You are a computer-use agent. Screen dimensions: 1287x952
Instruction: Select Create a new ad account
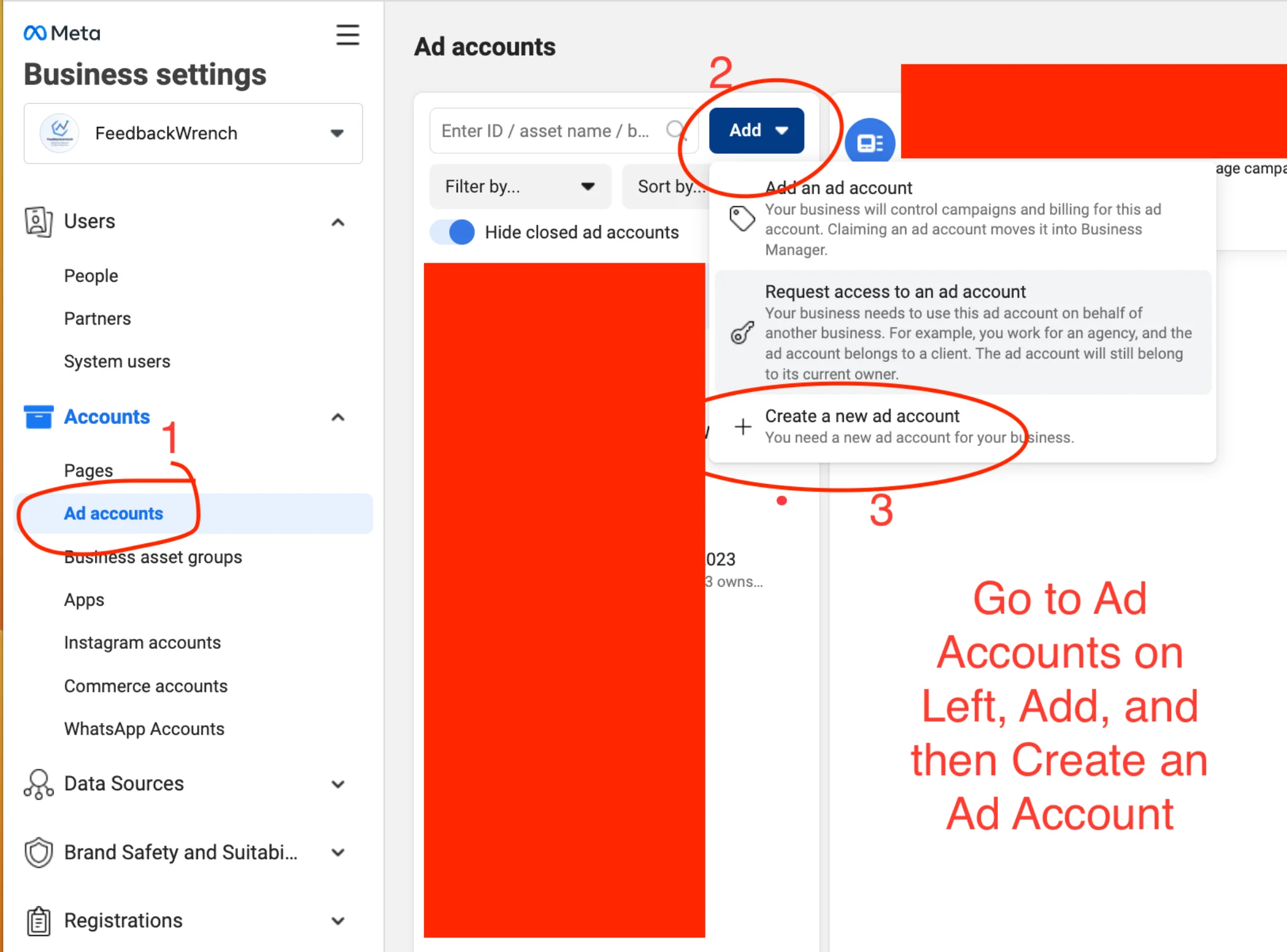pos(962,426)
